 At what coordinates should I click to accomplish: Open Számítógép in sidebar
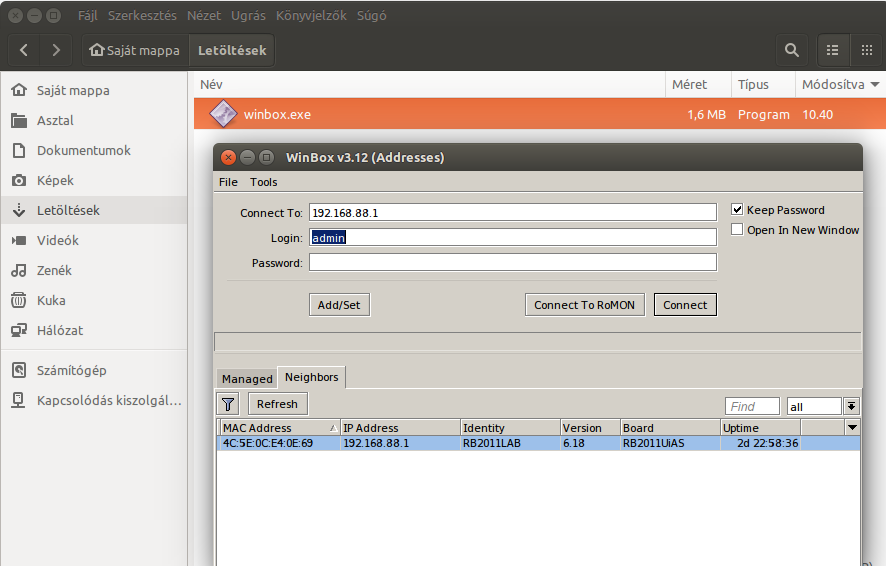point(94,371)
